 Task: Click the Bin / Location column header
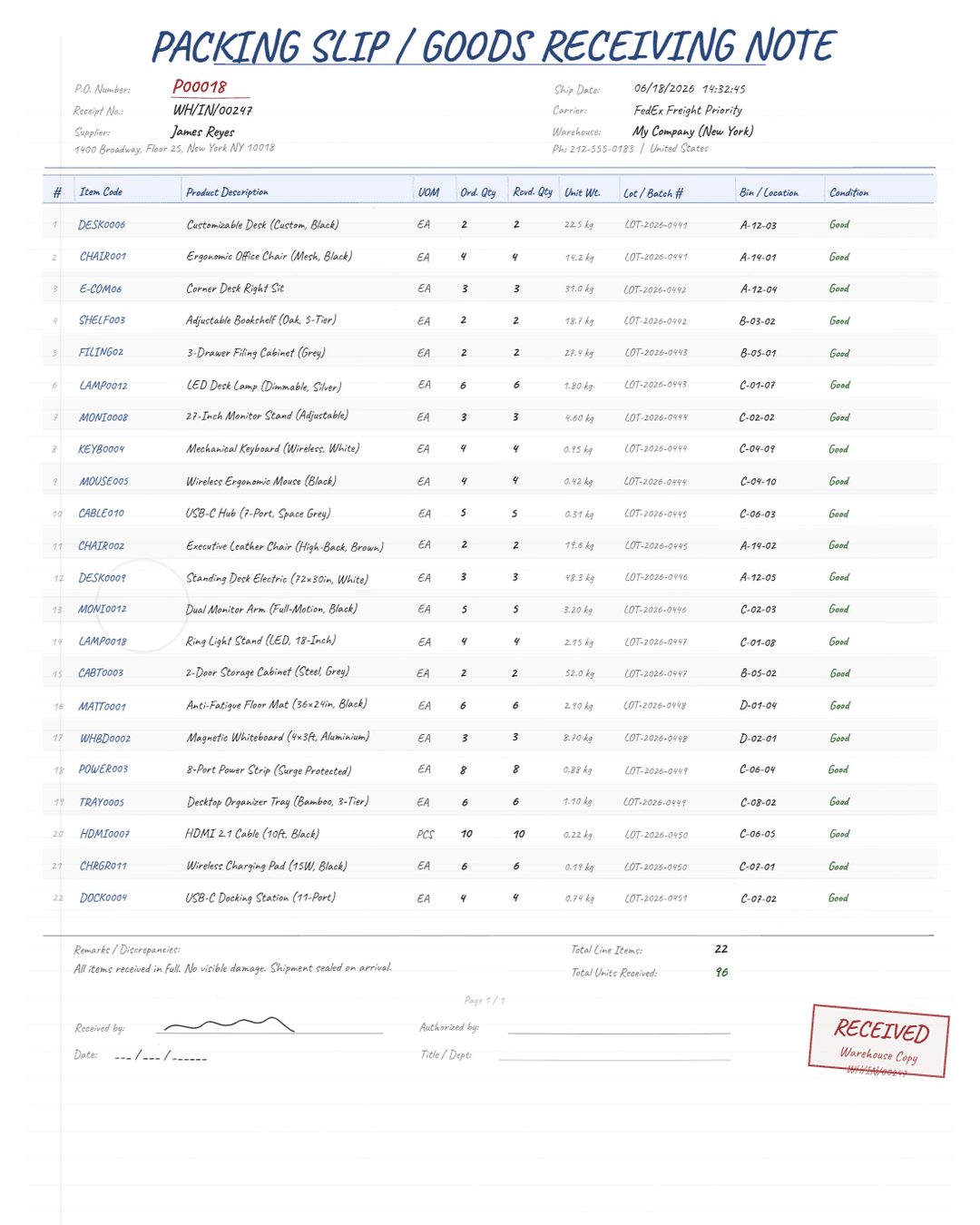[769, 192]
